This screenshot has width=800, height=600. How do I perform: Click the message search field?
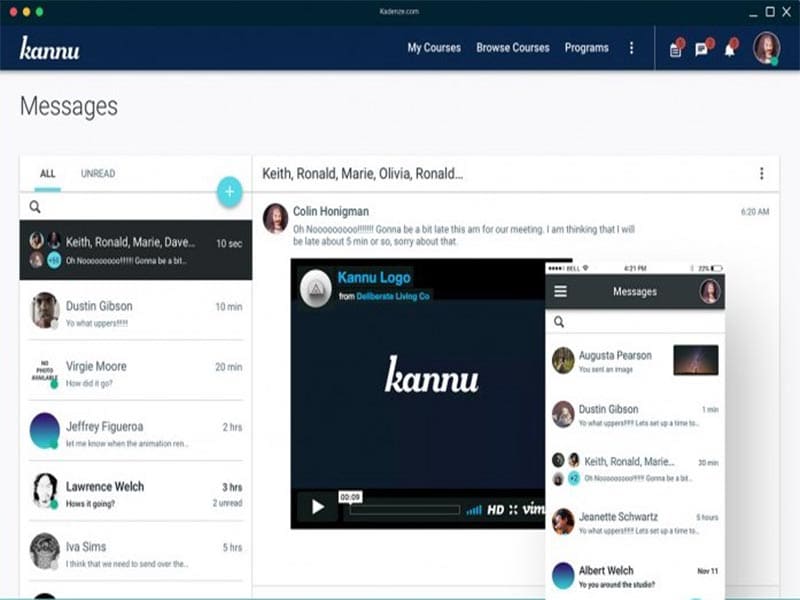(x=135, y=207)
